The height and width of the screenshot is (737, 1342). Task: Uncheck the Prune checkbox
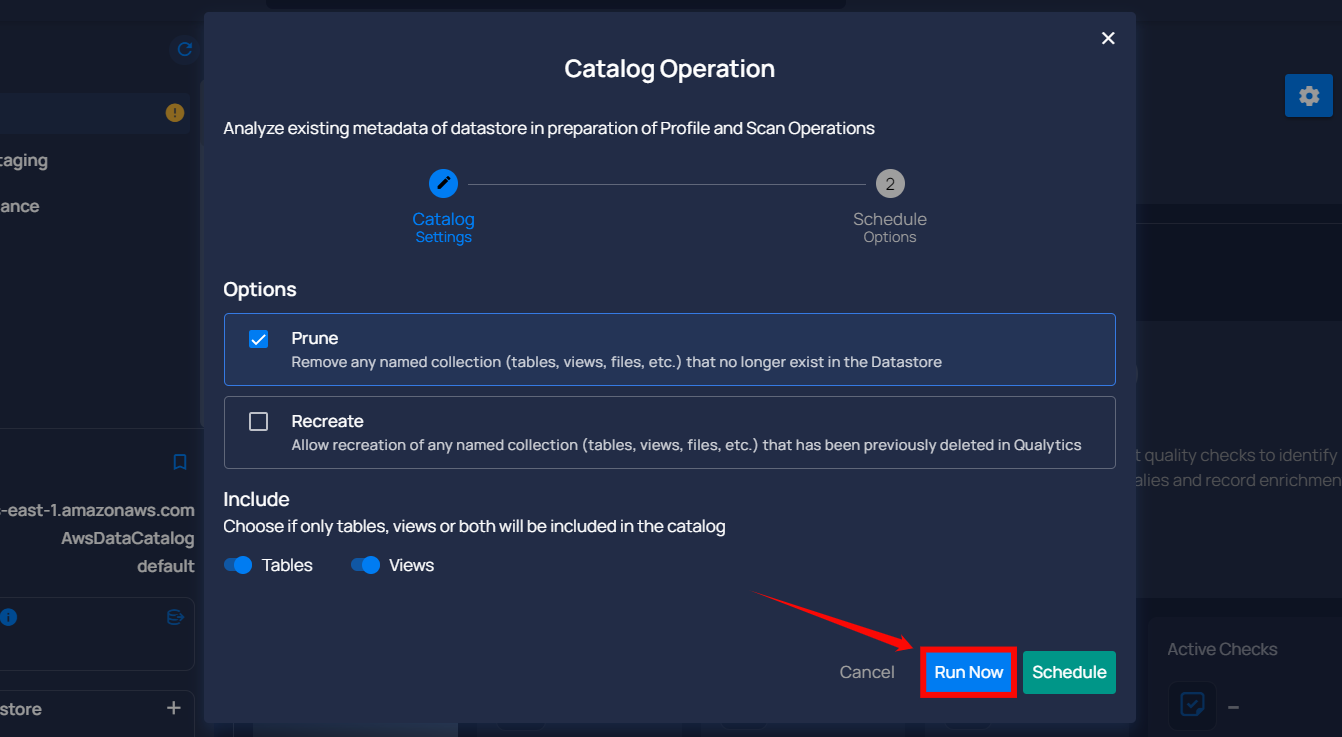click(258, 338)
